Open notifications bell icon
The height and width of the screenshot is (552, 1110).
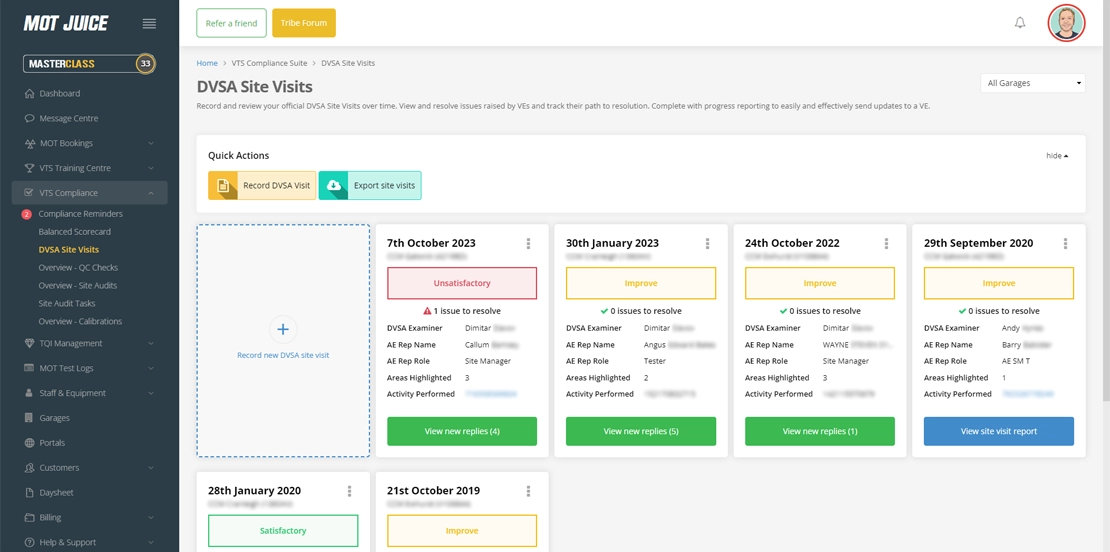[x=1020, y=23]
